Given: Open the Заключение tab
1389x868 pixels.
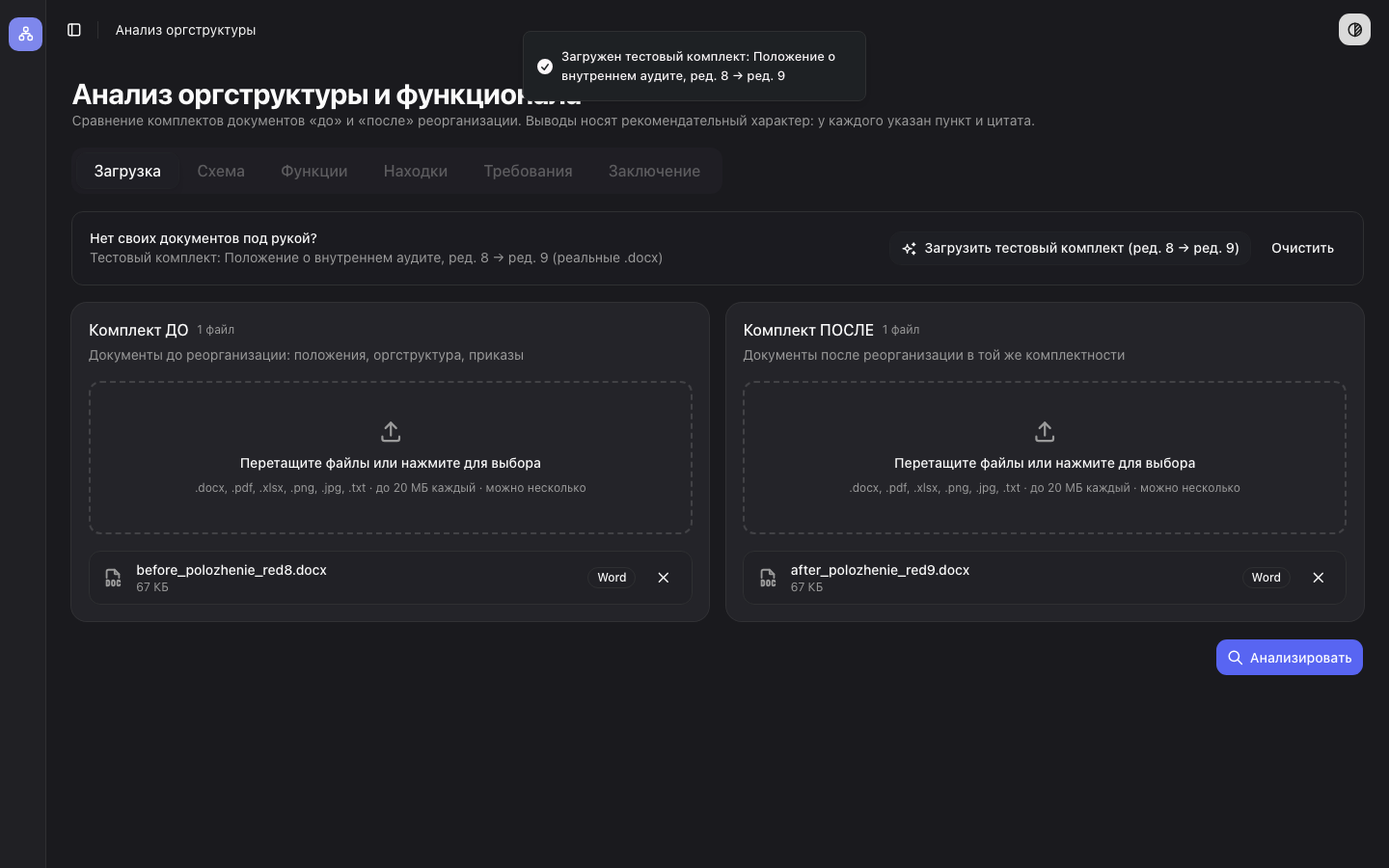Looking at the screenshot, I should click(x=654, y=171).
